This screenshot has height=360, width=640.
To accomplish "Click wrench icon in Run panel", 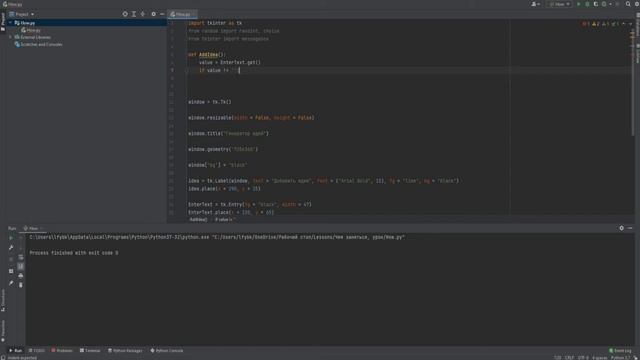I will (11, 248).
